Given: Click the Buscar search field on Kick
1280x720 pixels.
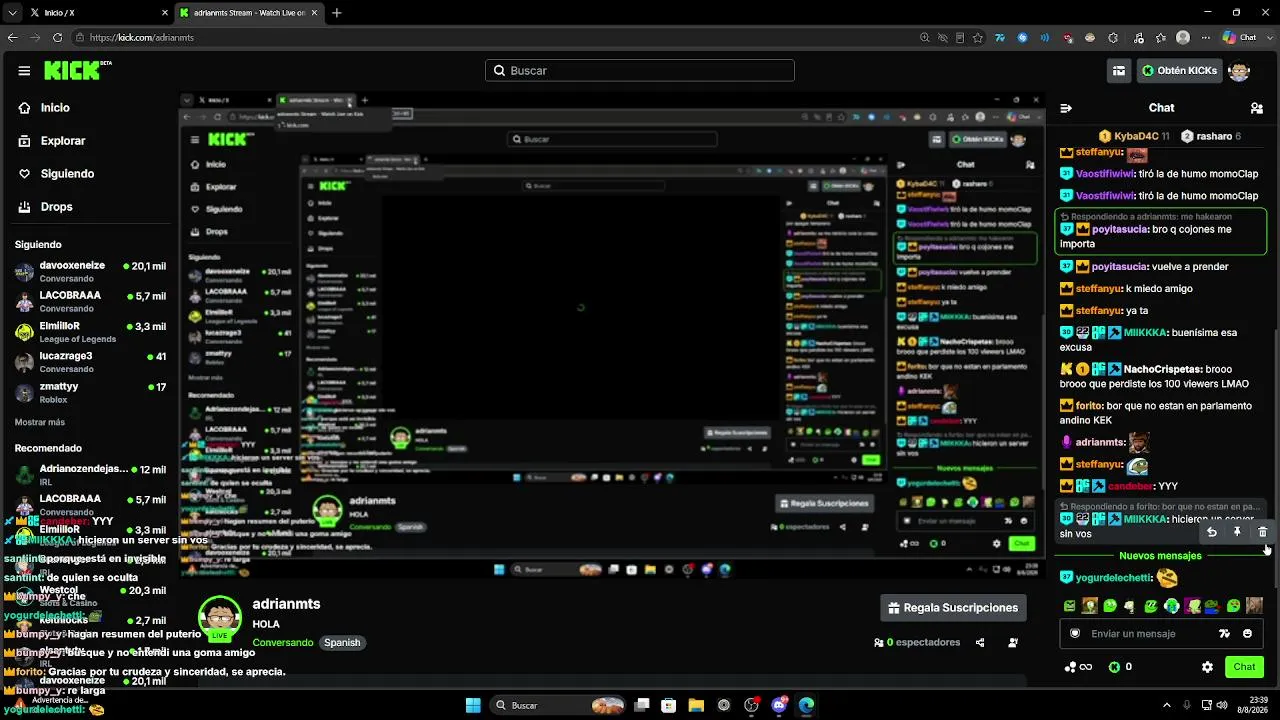Looking at the screenshot, I should tap(640, 71).
